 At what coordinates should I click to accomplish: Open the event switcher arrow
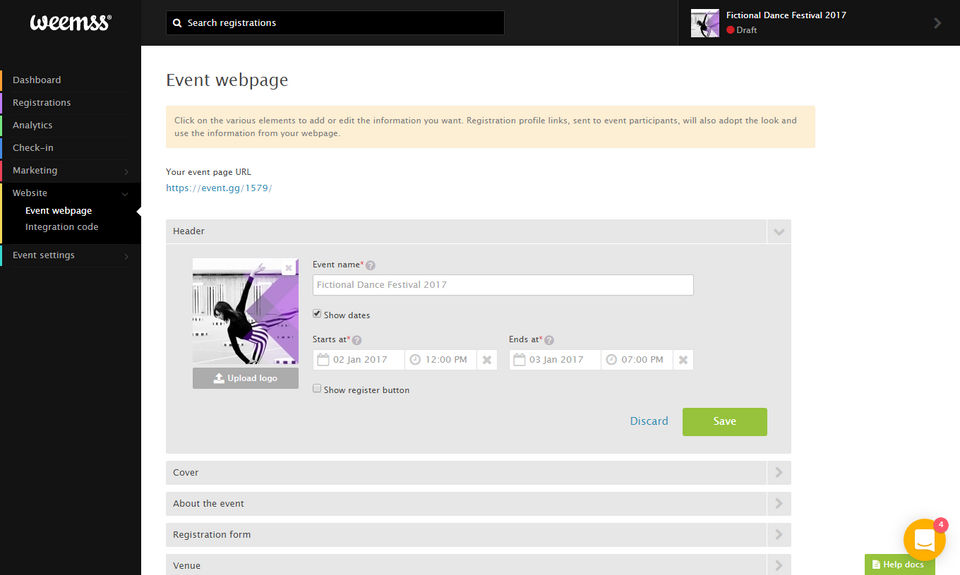(x=937, y=23)
